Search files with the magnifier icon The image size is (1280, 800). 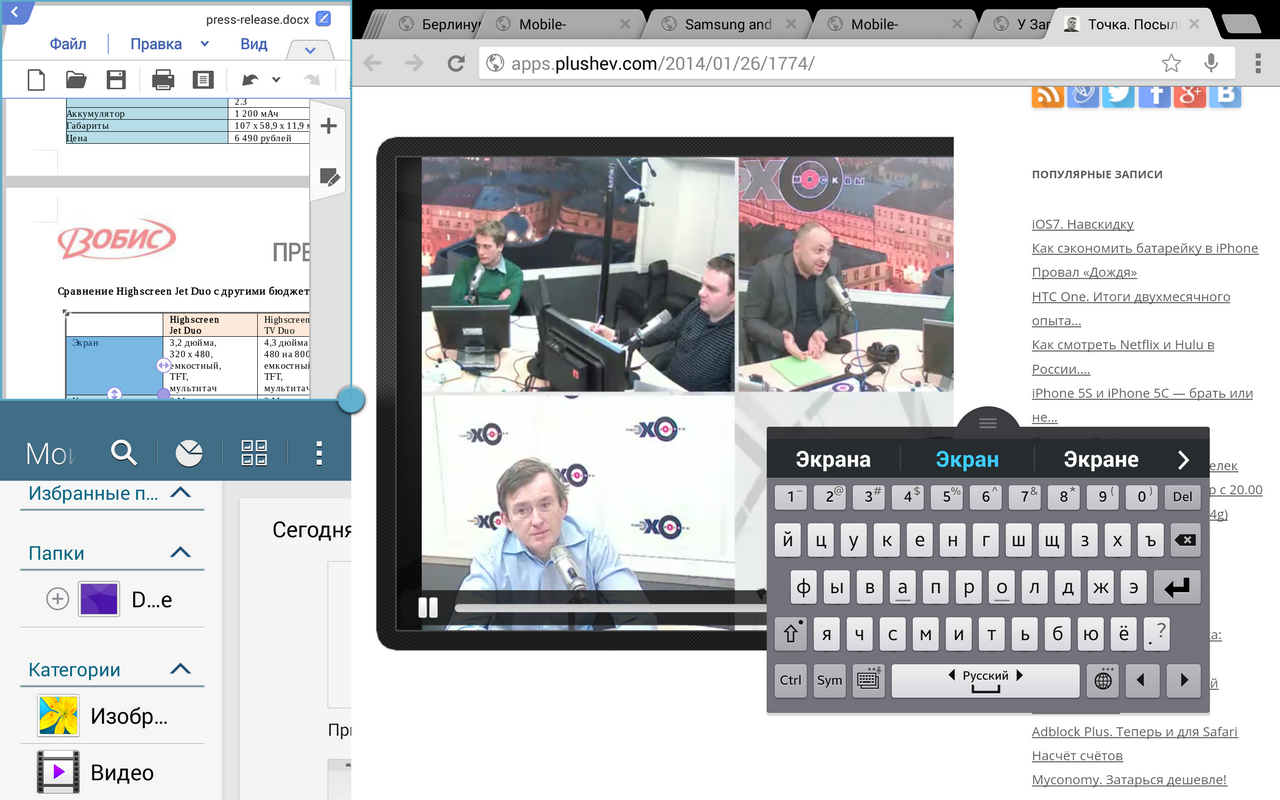[124, 453]
